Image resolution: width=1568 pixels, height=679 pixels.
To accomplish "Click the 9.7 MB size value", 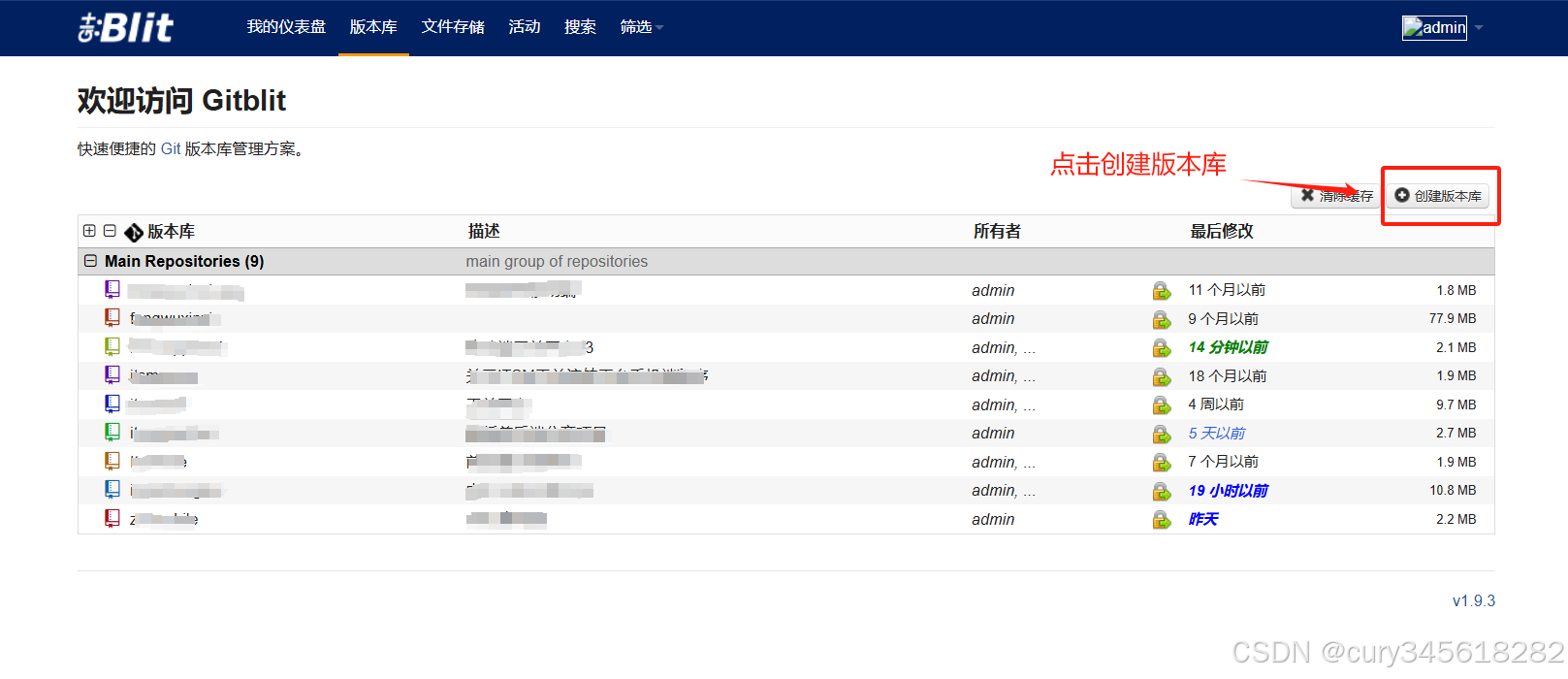I will tap(1456, 404).
